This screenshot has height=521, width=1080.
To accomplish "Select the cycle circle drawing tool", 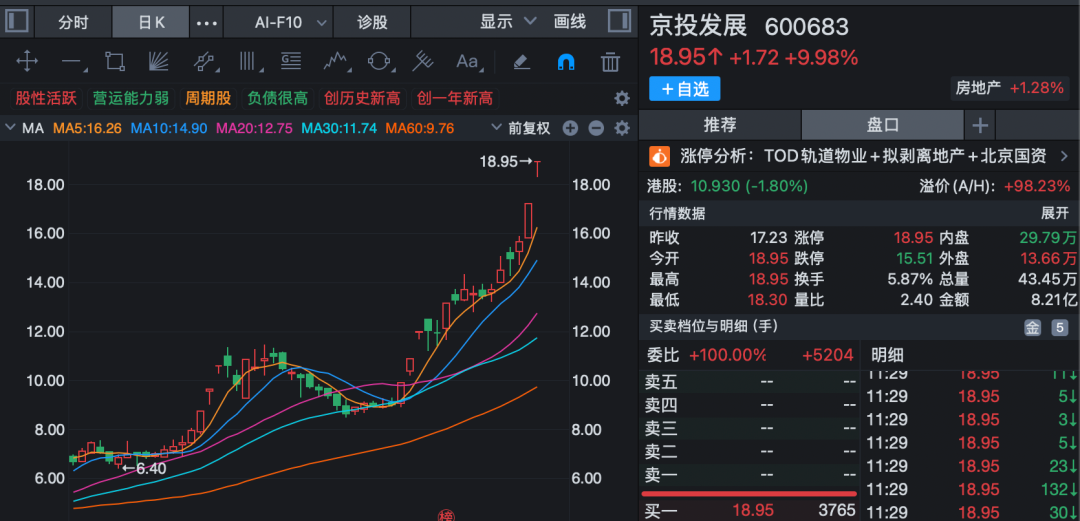I will (379, 62).
